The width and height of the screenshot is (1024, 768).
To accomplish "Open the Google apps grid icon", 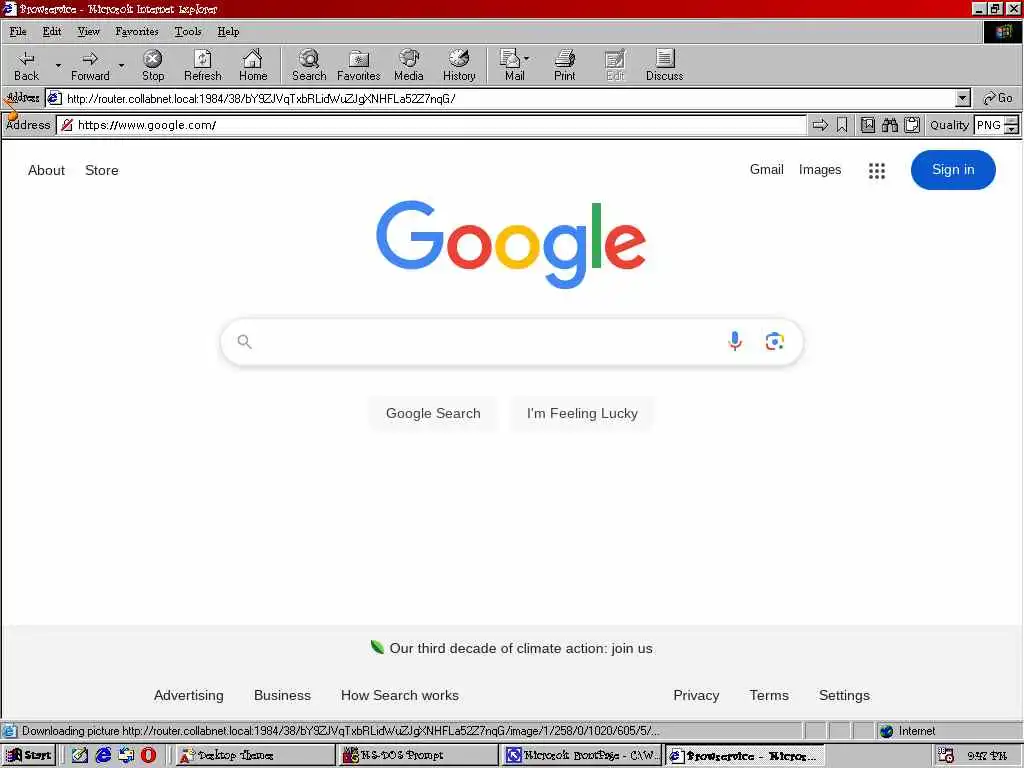I will click(x=877, y=170).
